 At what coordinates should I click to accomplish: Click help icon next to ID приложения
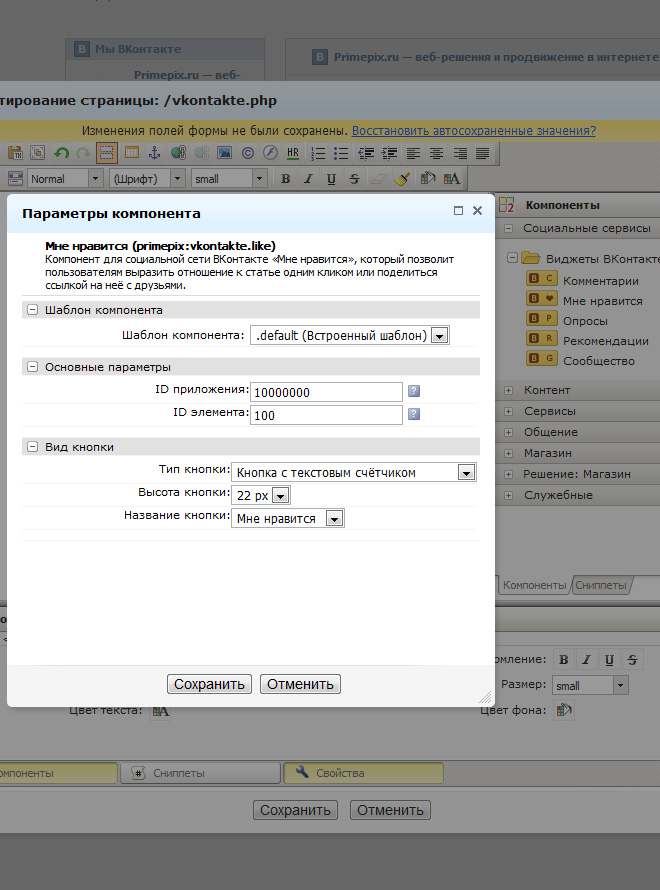click(x=413, y=392)
